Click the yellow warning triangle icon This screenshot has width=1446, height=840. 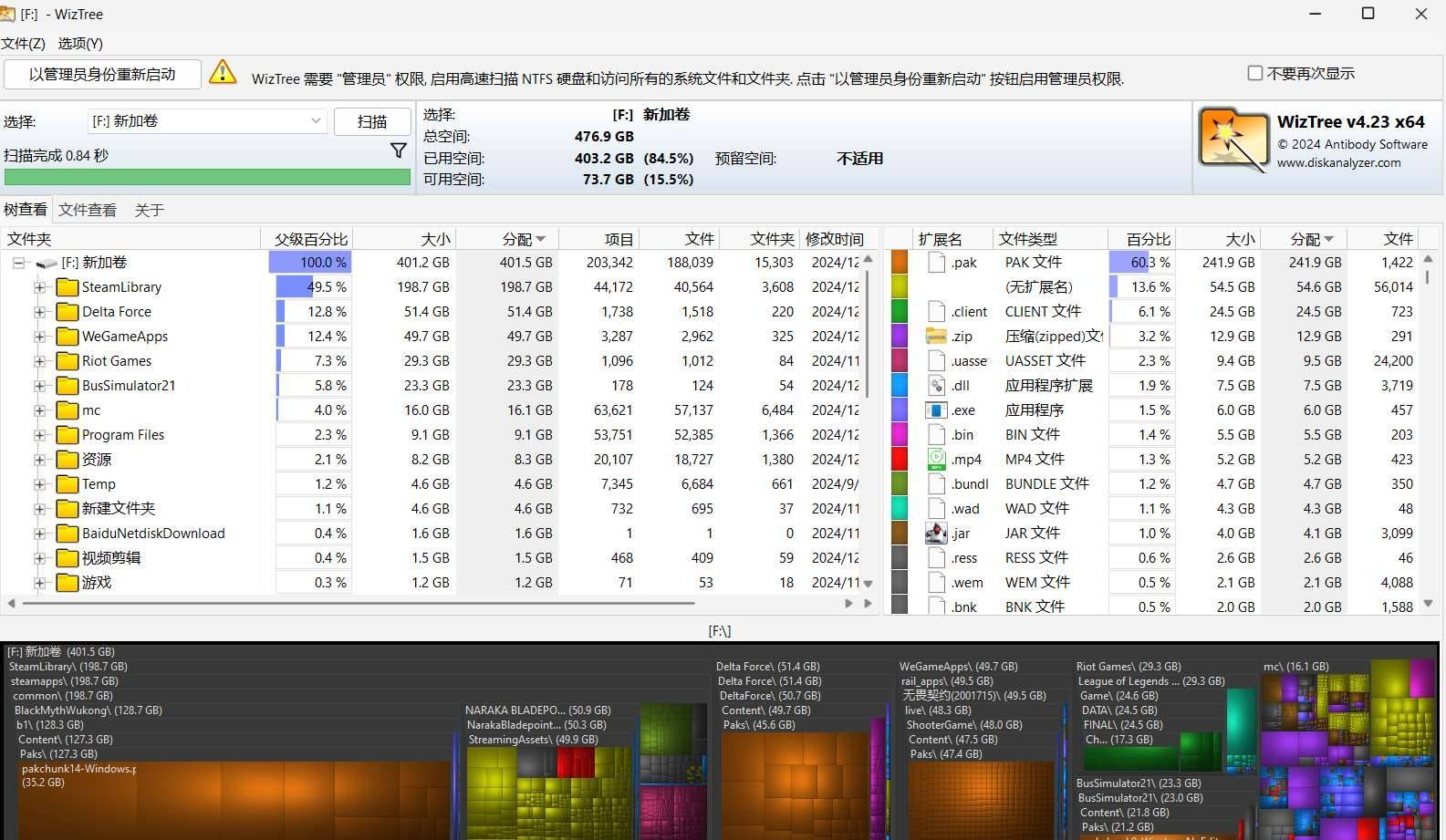223,73
